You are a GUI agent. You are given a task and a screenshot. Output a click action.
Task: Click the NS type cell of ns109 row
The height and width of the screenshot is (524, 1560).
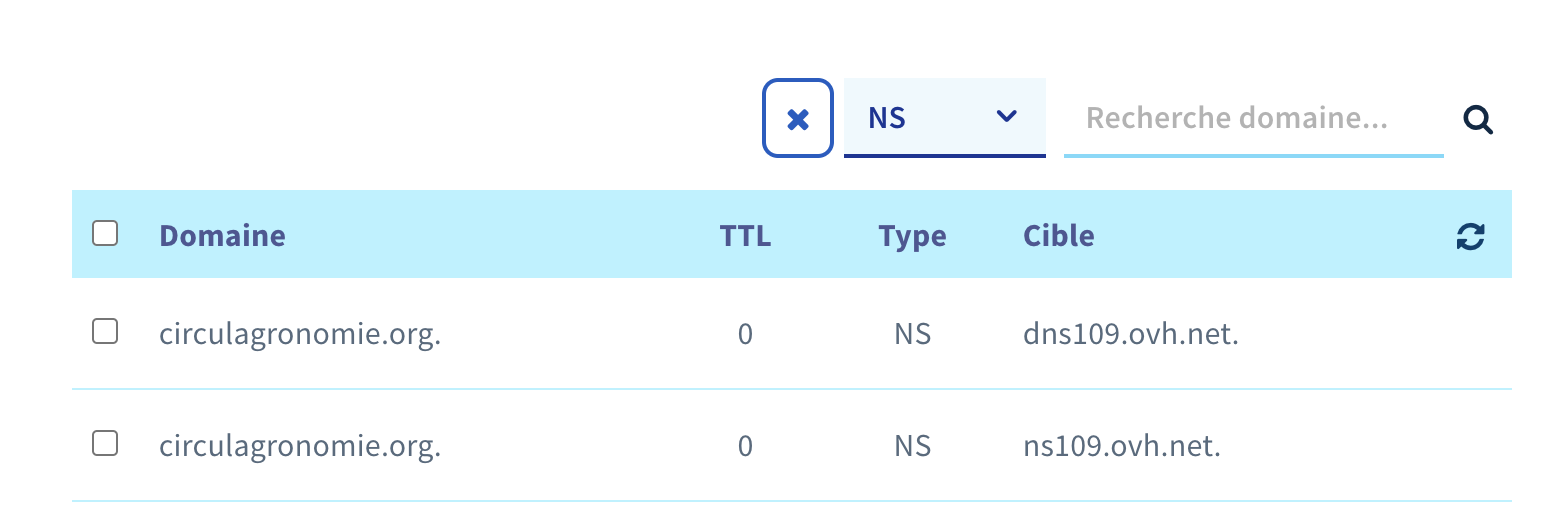[912, 446]
